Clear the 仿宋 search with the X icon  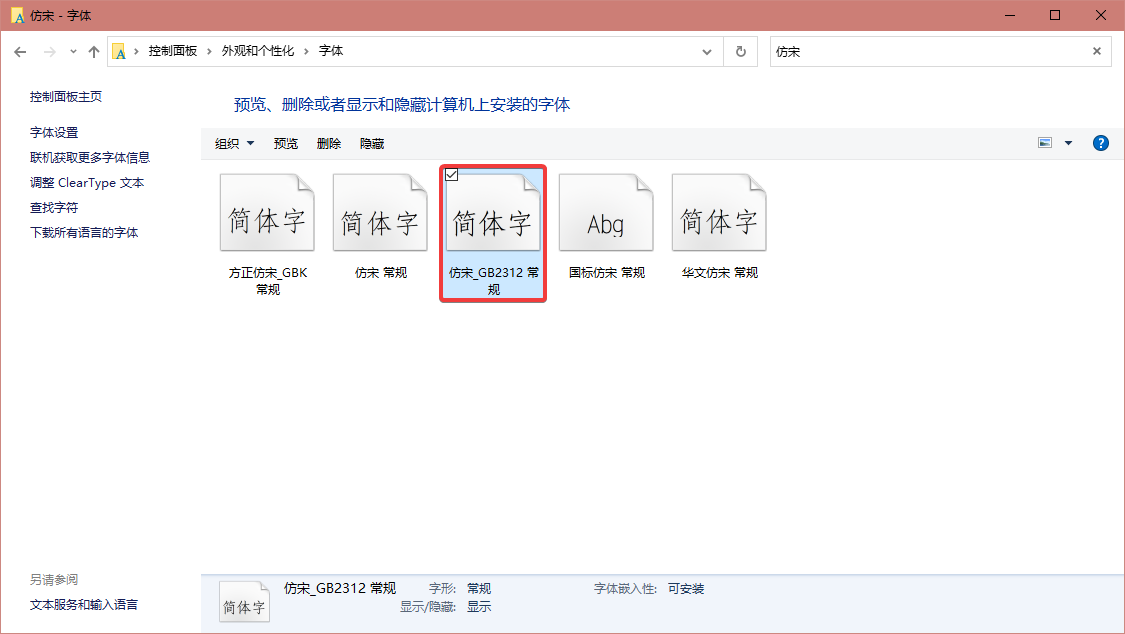(x=1096, y=50)
